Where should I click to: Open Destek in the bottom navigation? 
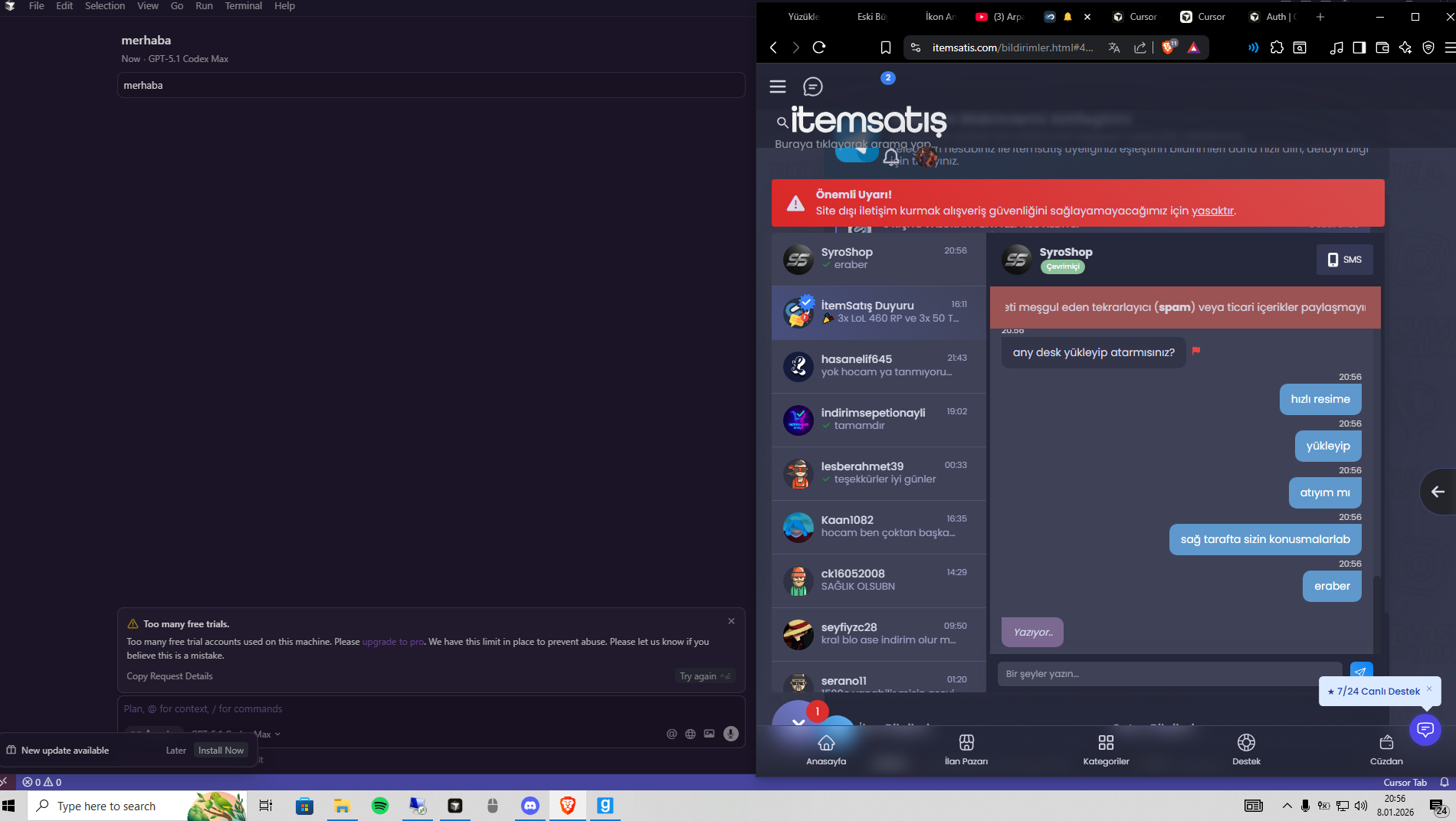point(1246,750)
